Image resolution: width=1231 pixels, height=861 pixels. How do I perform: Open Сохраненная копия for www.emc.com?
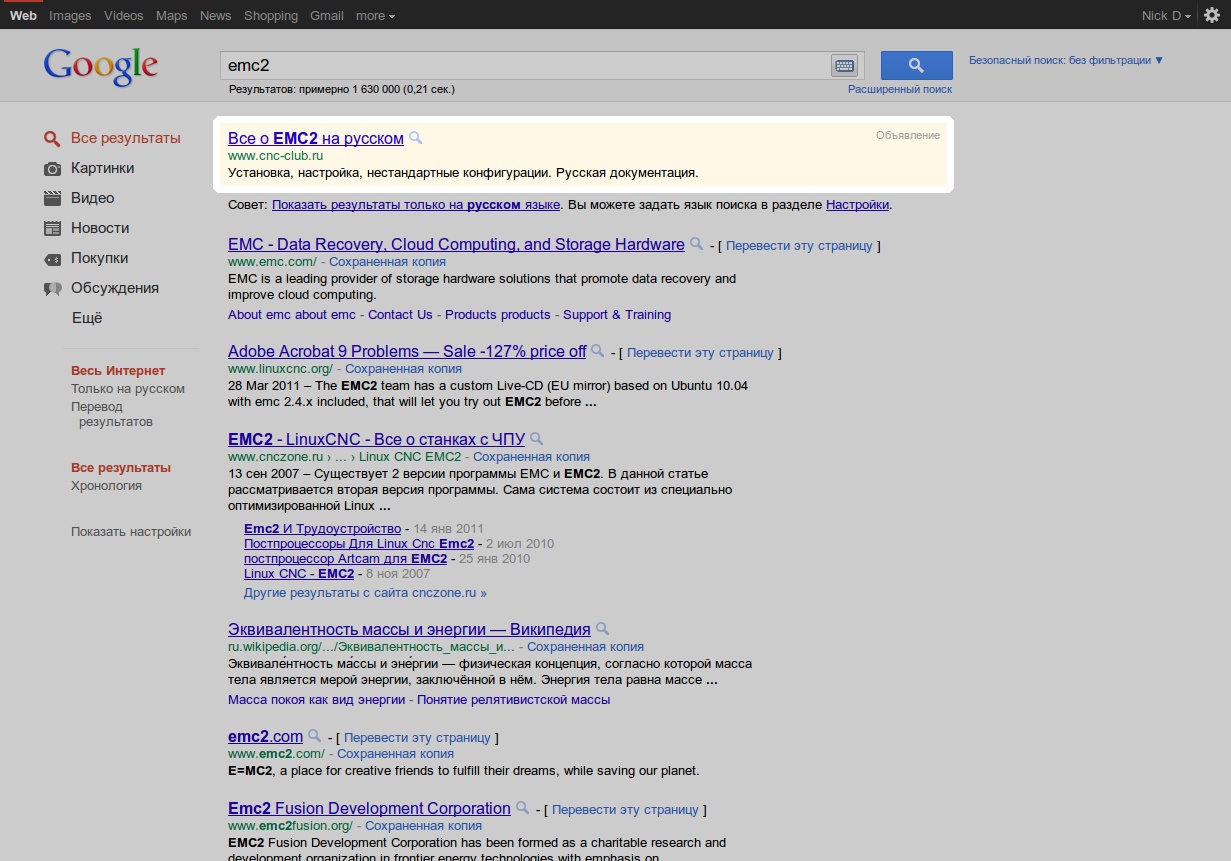tap(388, 262)
